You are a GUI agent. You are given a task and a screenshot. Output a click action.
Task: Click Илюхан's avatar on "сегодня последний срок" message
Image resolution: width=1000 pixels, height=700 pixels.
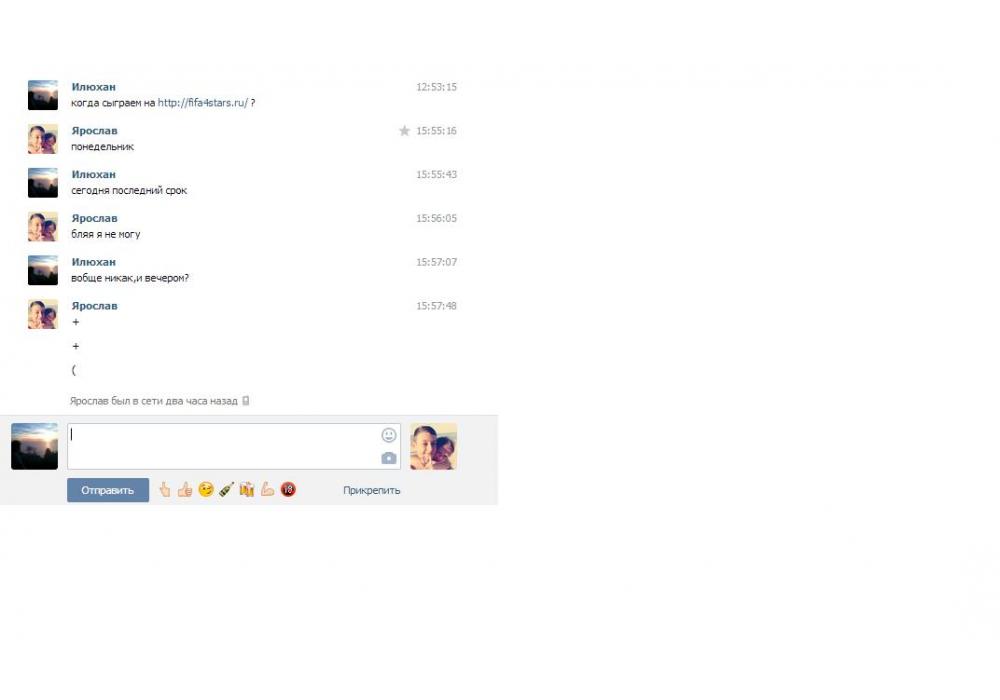click(x=42, y=183)
